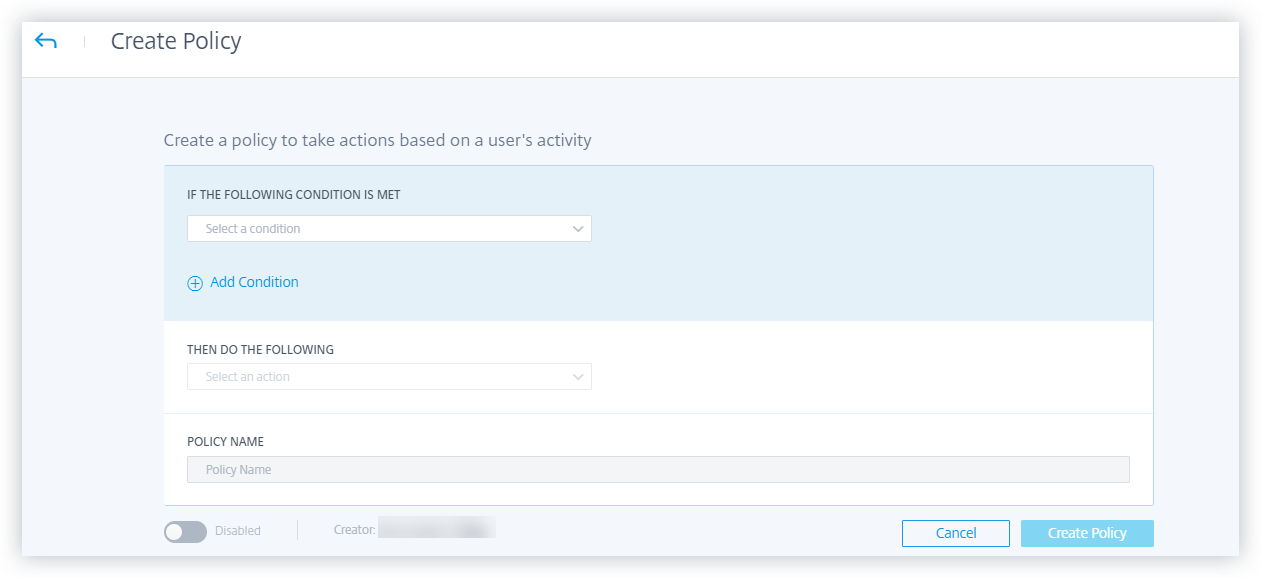Click the Add Condition link

coord(254,282)
